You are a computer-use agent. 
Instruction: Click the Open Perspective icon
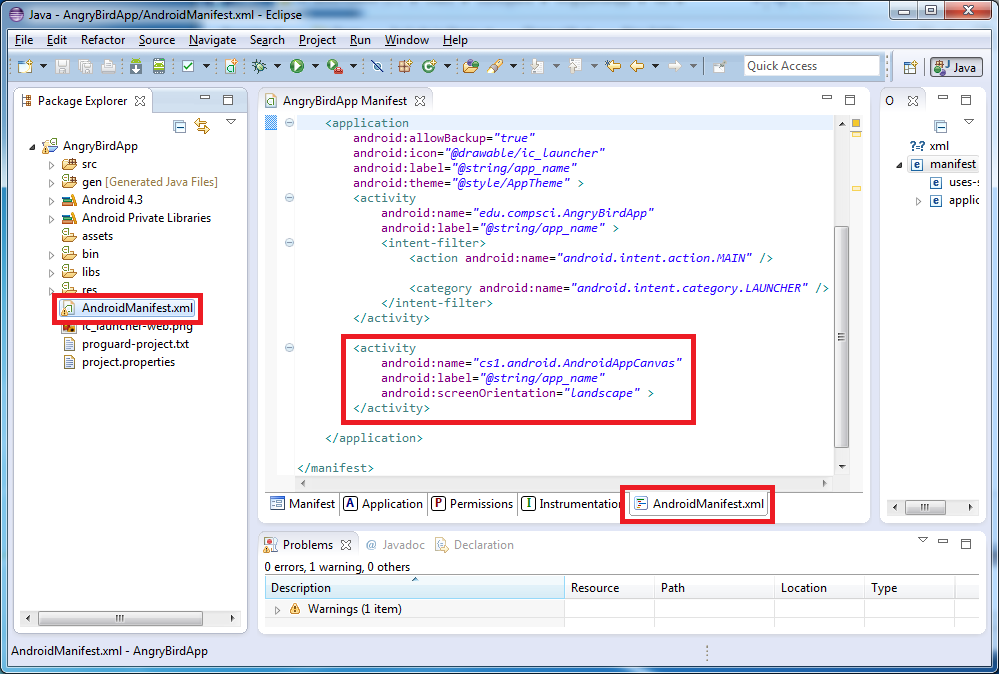(x=910, y=67)
